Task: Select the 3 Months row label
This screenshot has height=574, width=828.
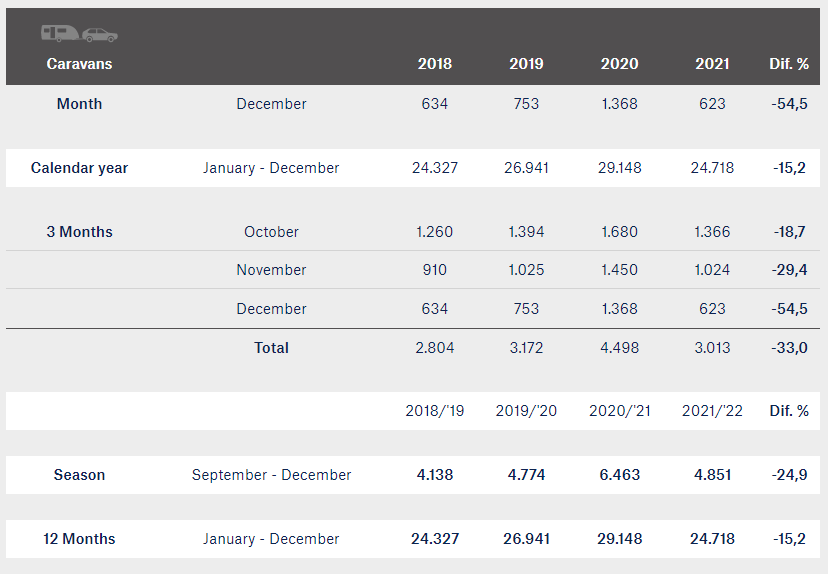Action: (79, 232)
